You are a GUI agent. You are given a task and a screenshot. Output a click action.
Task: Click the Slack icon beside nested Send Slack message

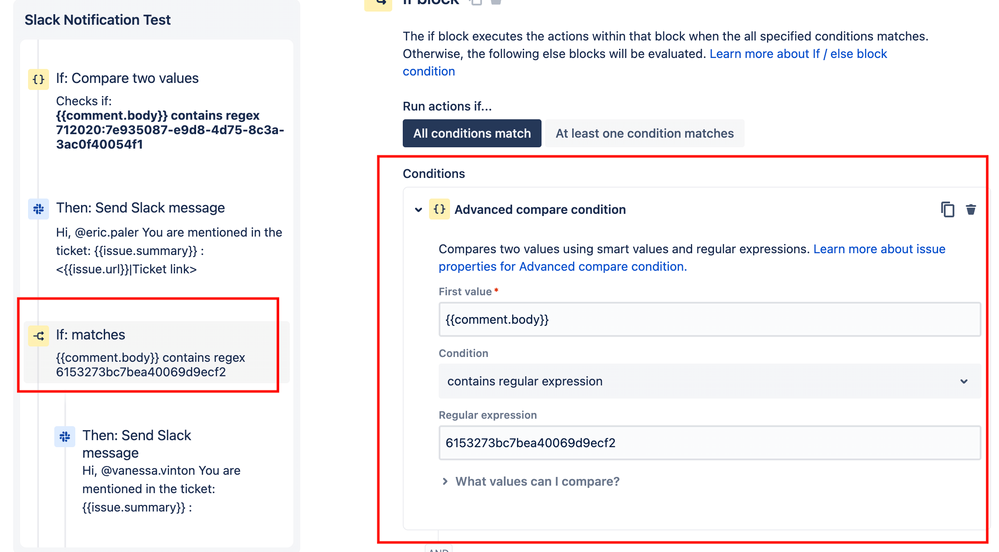[x=64, y=437]
